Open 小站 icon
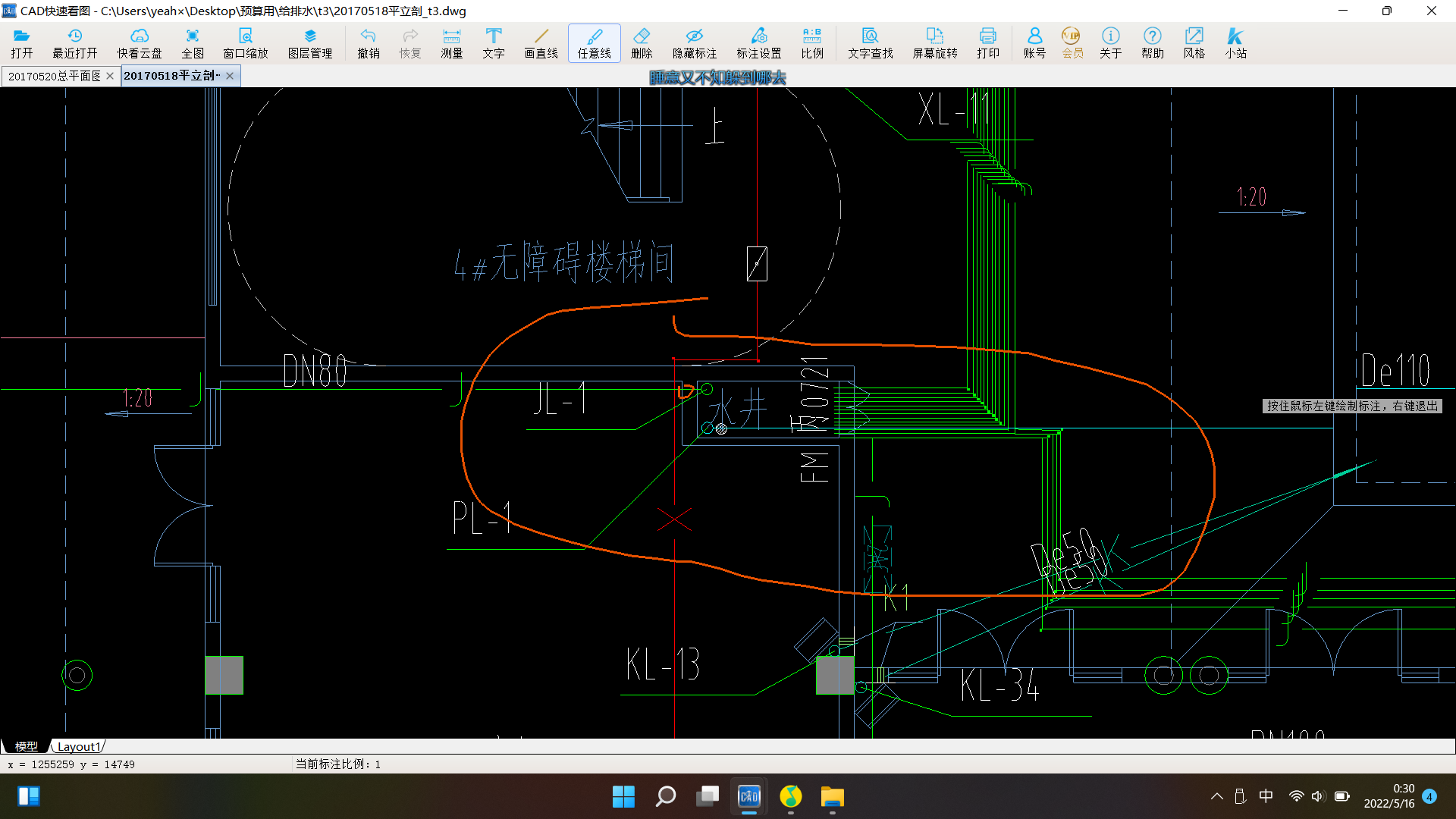The width and height of the screenshot is (1456, 819). tap(1236, 43)
